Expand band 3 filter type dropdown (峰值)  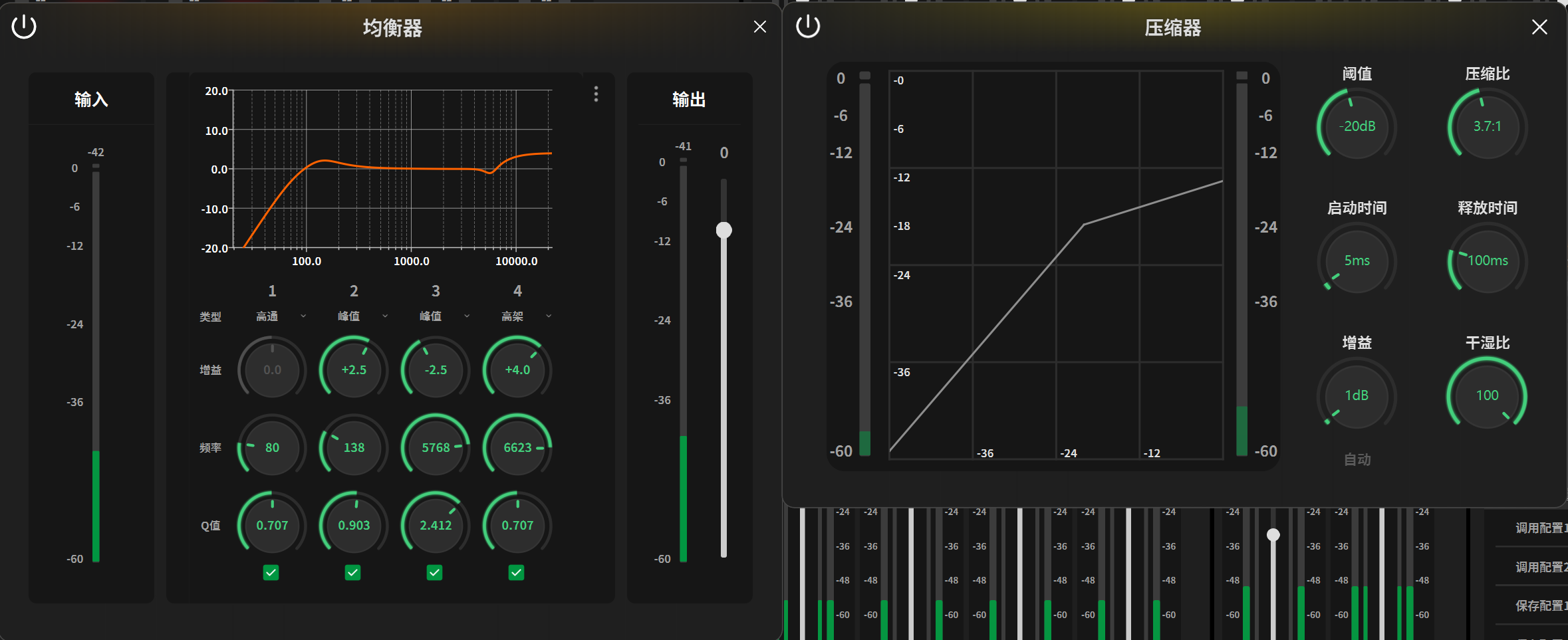[444, 316]
